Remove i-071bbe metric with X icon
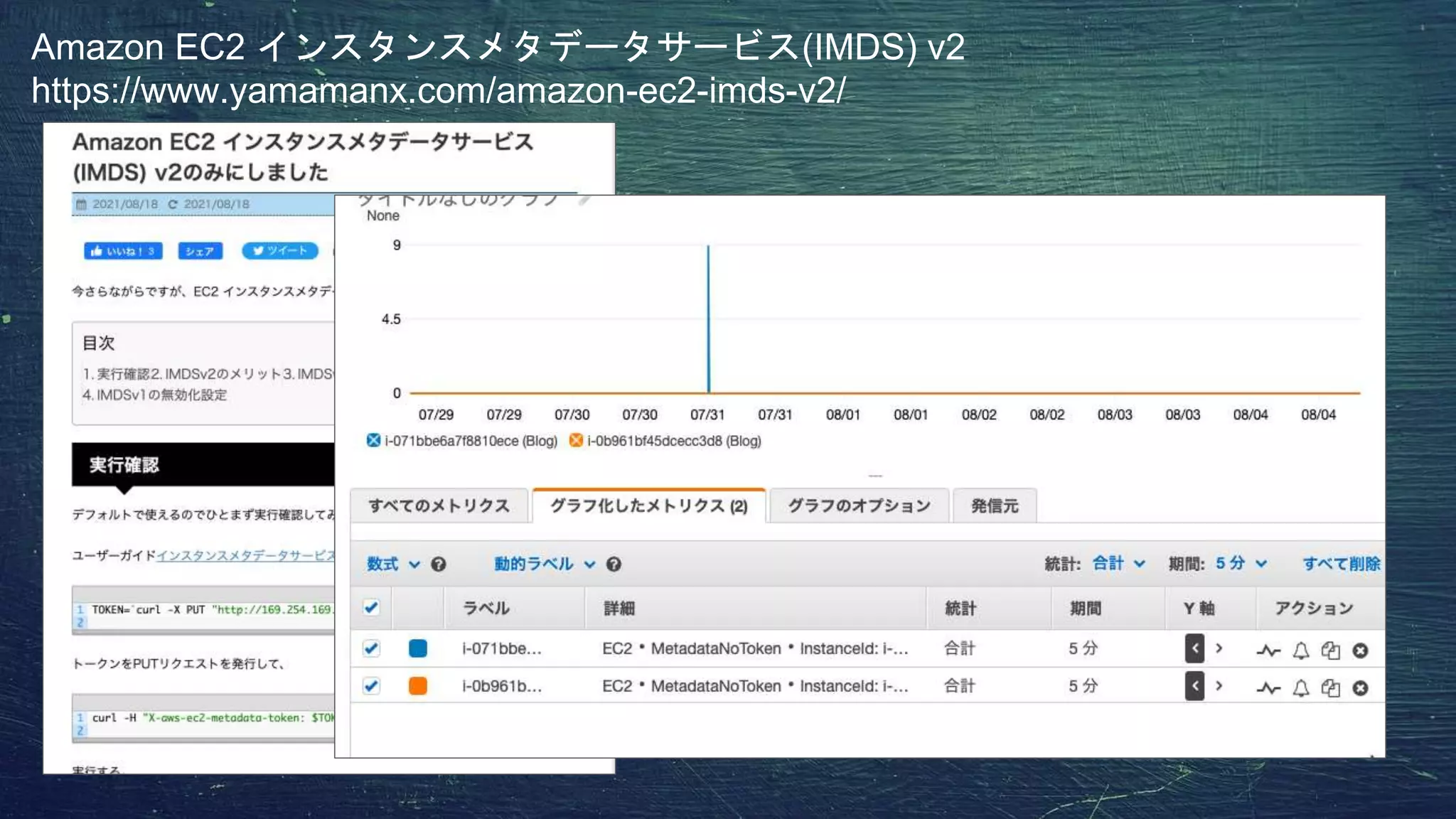The width and height of the screenshot is (1456, 819). [x=1360, y=651]
